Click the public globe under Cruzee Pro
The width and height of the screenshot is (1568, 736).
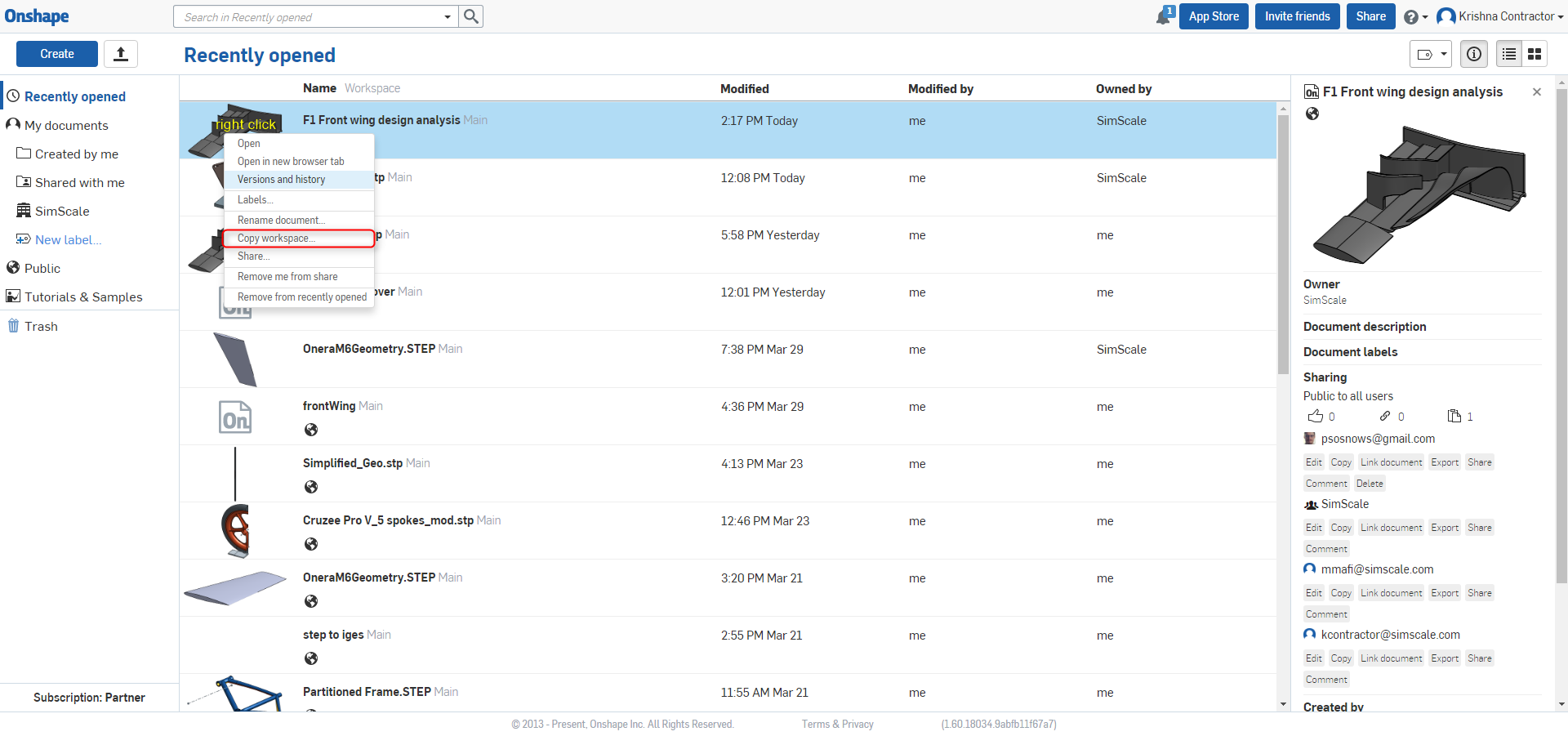311,544
